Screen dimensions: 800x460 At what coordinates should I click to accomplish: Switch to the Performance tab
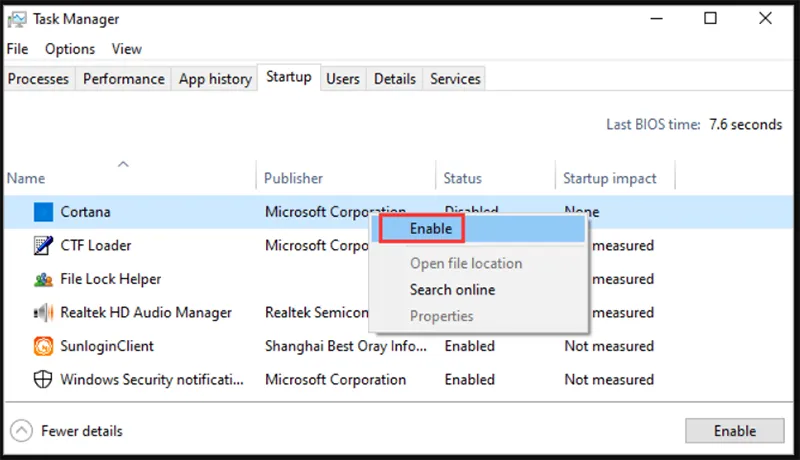coord(124,79)
